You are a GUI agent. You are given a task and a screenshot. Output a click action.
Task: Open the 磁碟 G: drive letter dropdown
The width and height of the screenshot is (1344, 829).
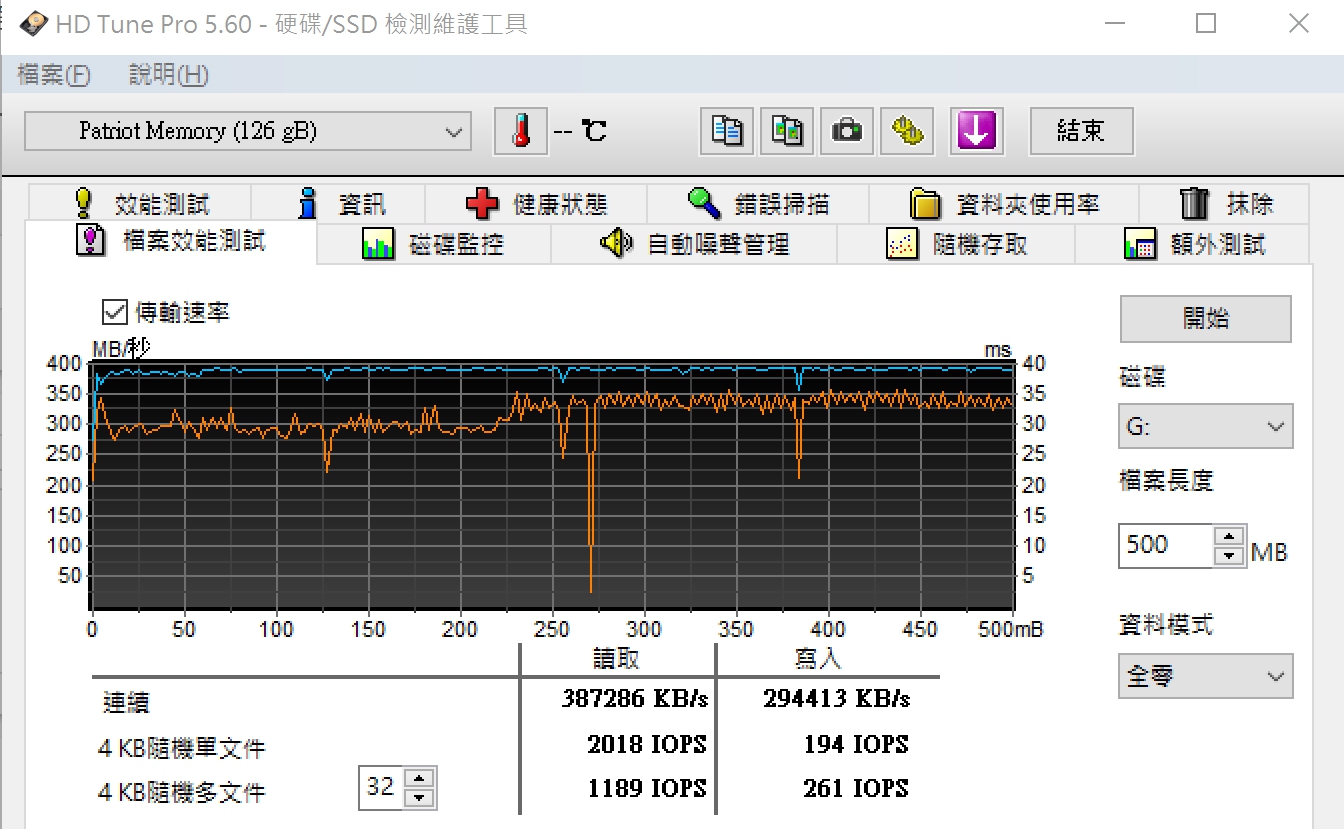tap(1205, 427)
